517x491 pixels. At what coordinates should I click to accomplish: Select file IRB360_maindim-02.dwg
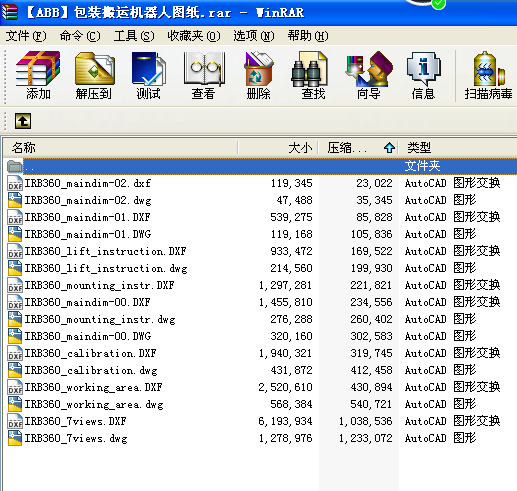coord(88,200)
